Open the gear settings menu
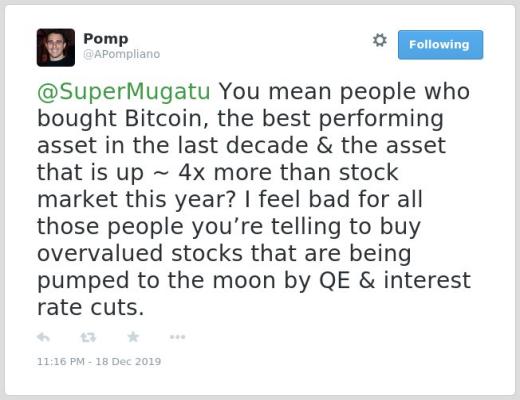 click(380, 40)
